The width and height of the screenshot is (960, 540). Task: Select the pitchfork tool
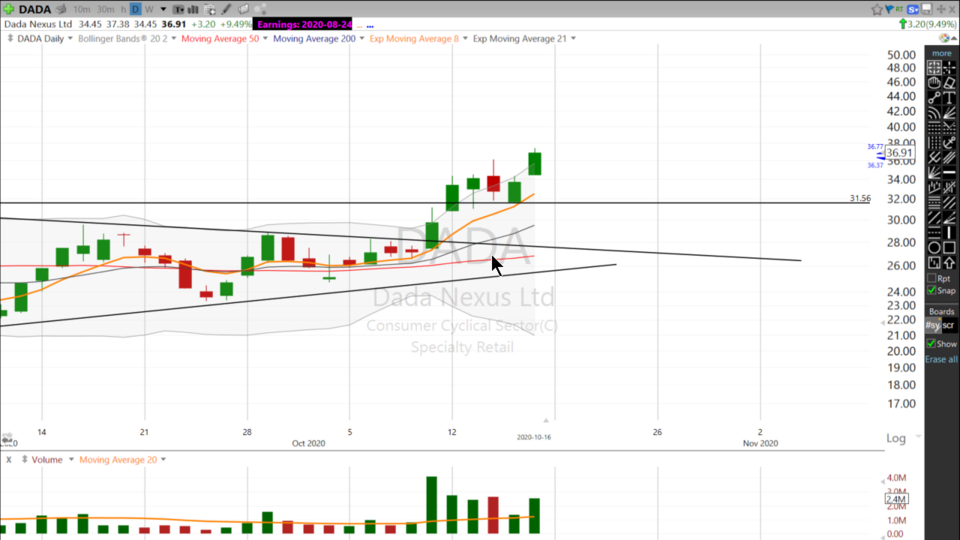pos(934,158)
